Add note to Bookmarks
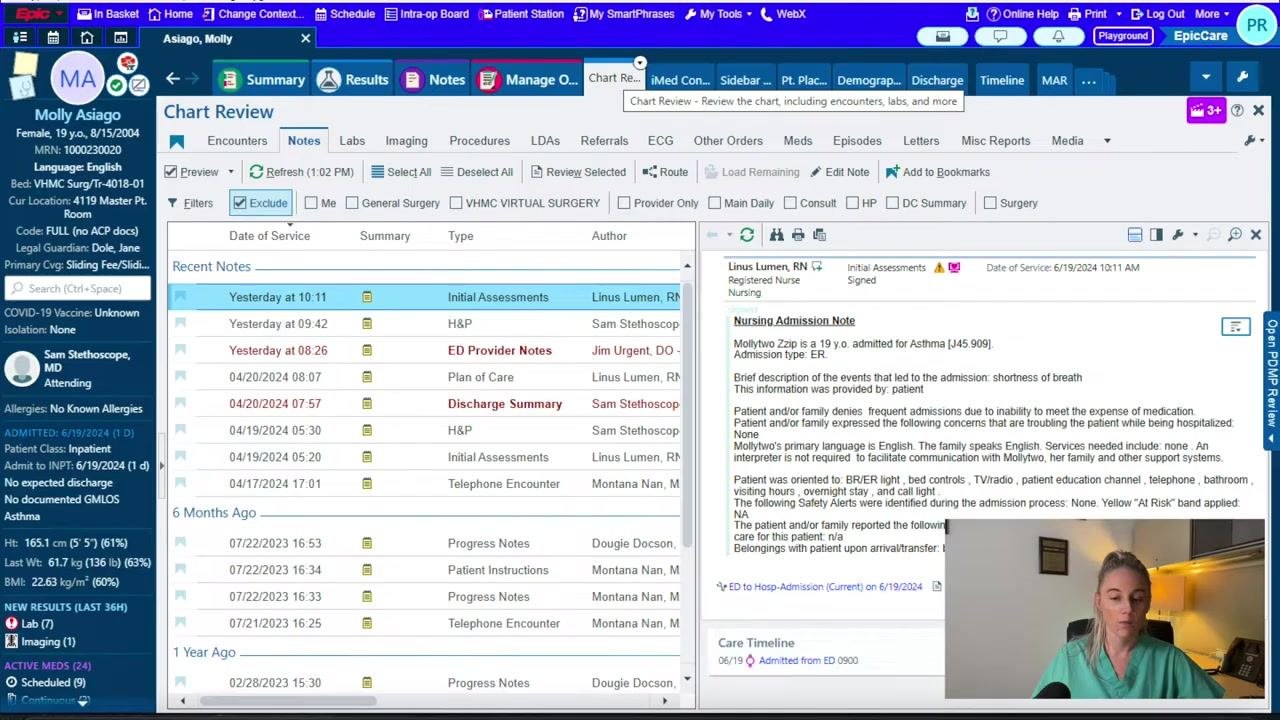 938,172
